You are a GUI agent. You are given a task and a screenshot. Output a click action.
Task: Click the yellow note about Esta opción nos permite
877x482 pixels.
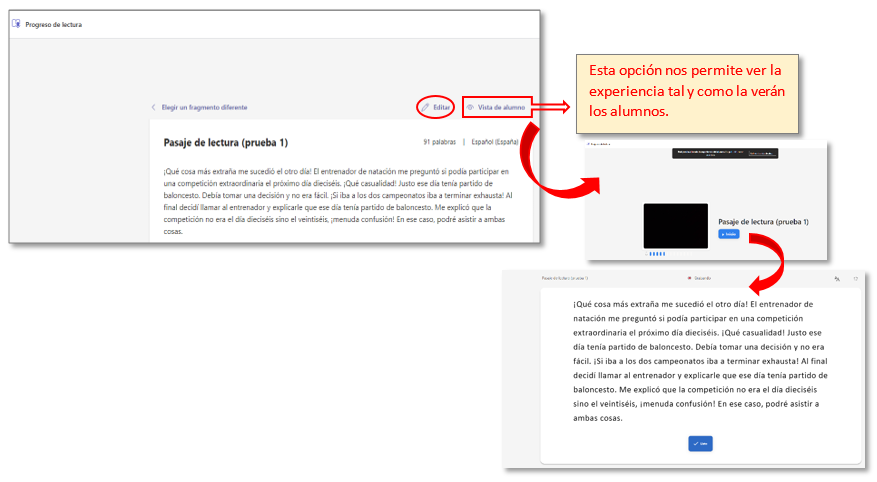(687, 94)
